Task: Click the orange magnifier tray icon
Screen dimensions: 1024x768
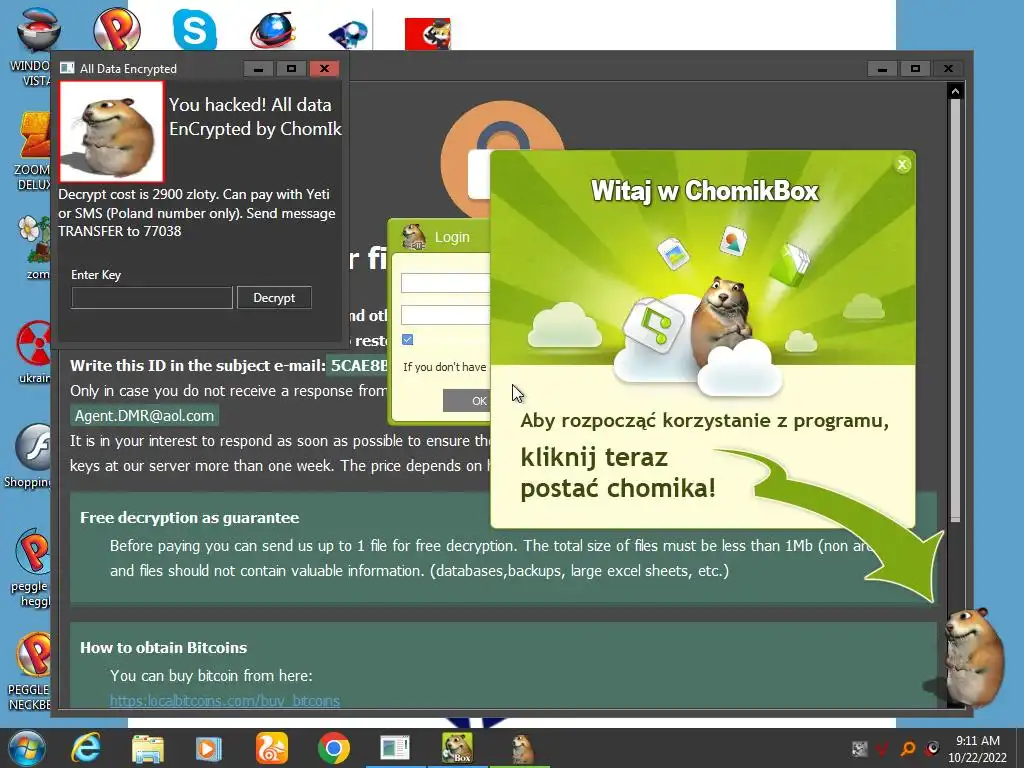Action: [908, 749]
